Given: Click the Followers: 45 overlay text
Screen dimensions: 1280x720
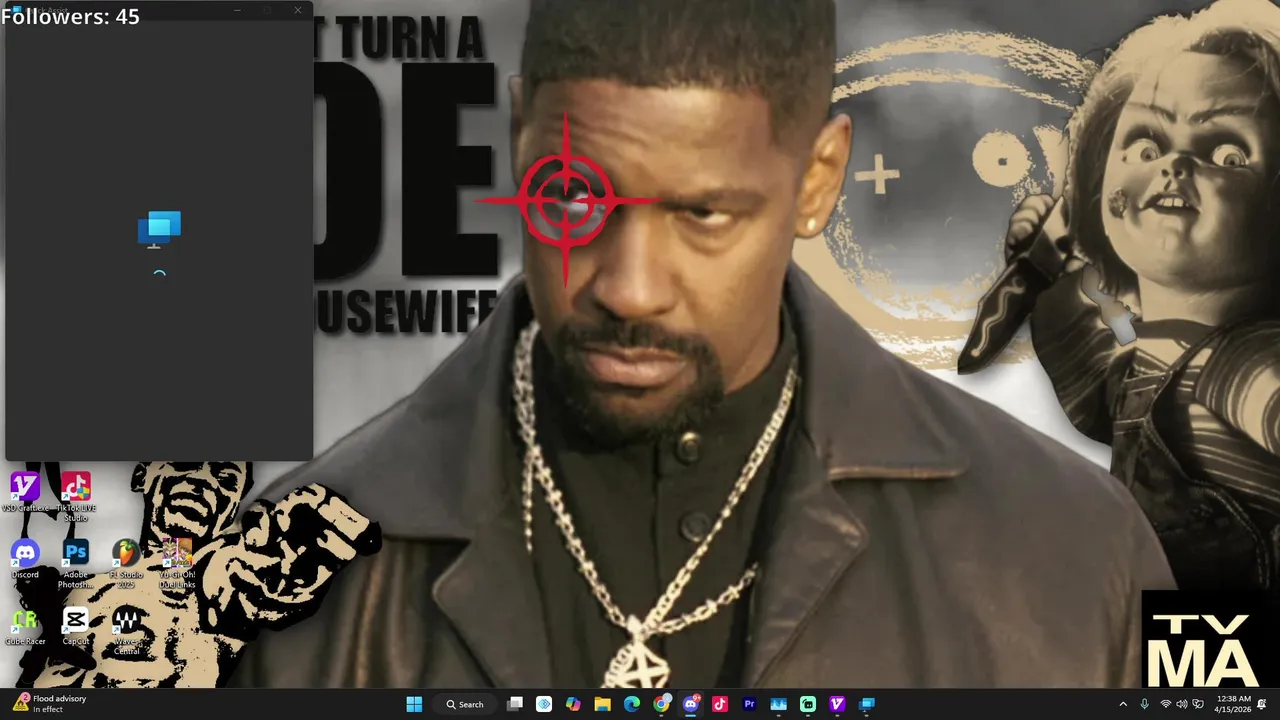Looking at the screenshot, I should point(70,16).
